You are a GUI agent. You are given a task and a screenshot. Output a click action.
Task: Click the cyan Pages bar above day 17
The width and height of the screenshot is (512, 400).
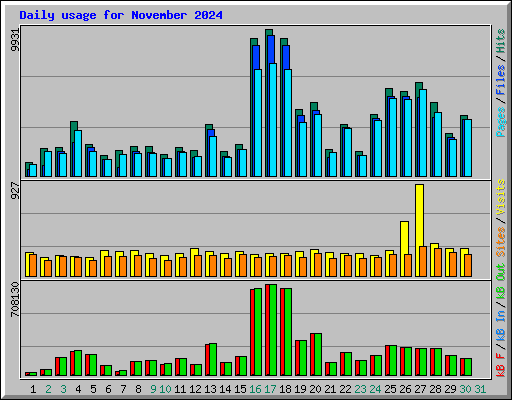click(x=273, y=120)
